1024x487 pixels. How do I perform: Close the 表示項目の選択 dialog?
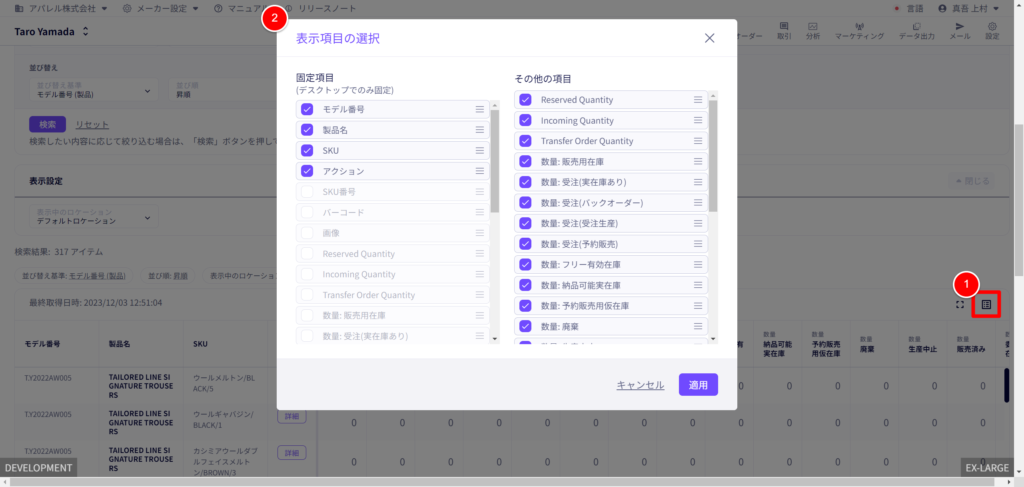click(x=710, y=39)
